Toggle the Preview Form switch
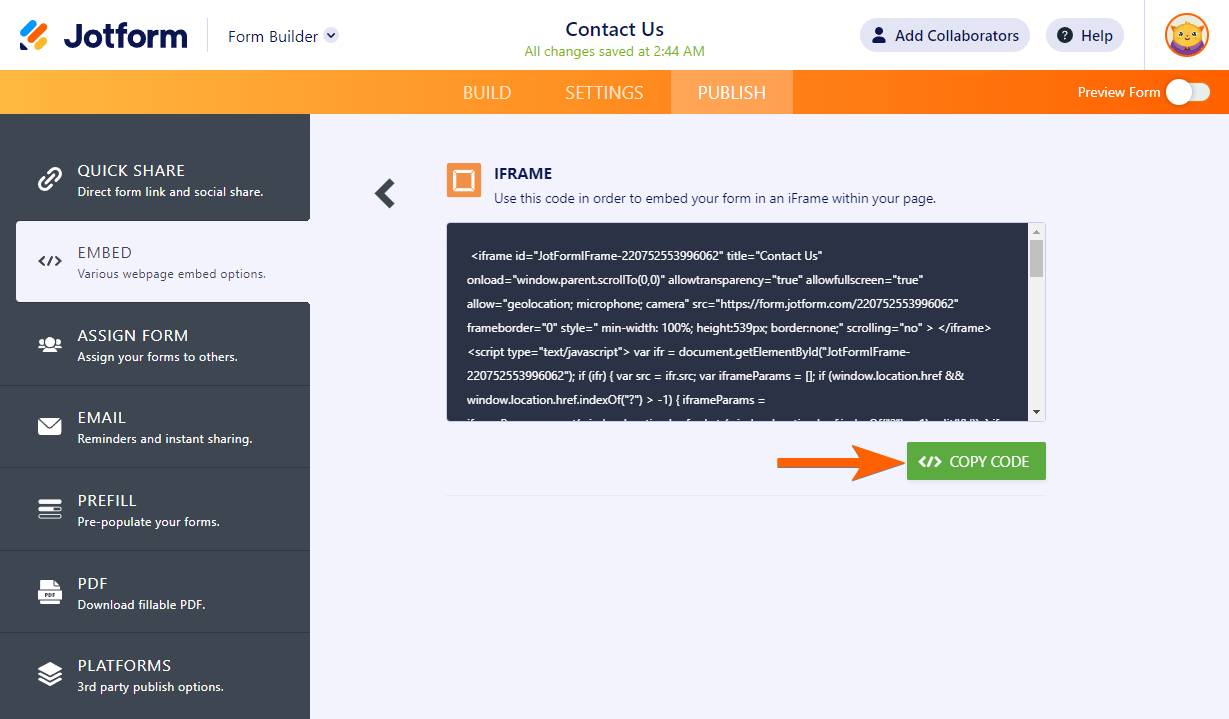 [x=1188, y=92]
